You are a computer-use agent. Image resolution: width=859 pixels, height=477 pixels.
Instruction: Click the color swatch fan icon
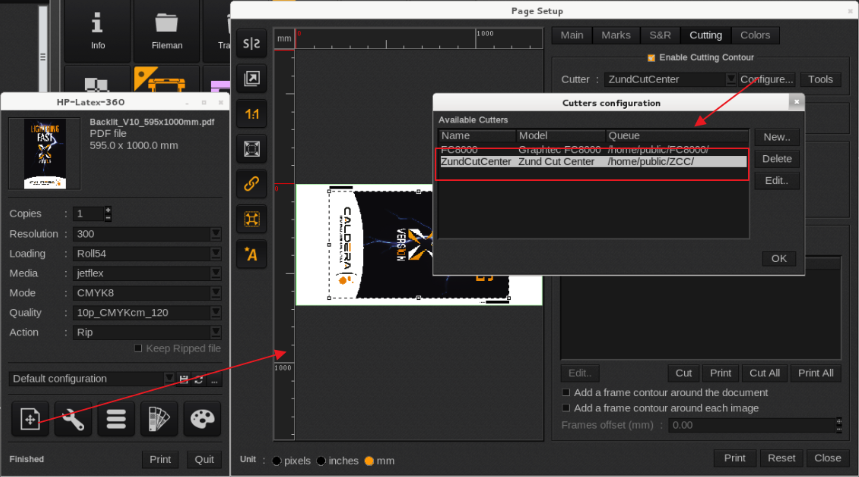[159, 420]
